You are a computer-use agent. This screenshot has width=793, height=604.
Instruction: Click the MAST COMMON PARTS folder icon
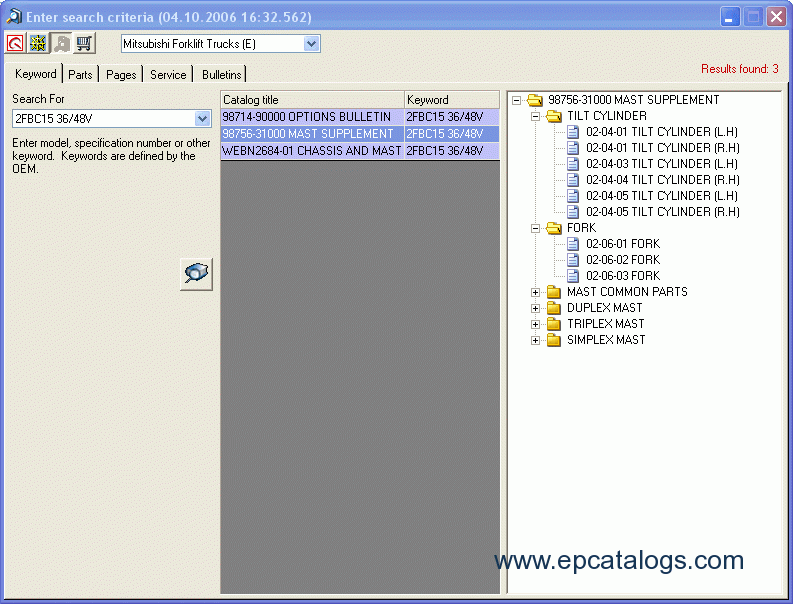click(554, 292)
